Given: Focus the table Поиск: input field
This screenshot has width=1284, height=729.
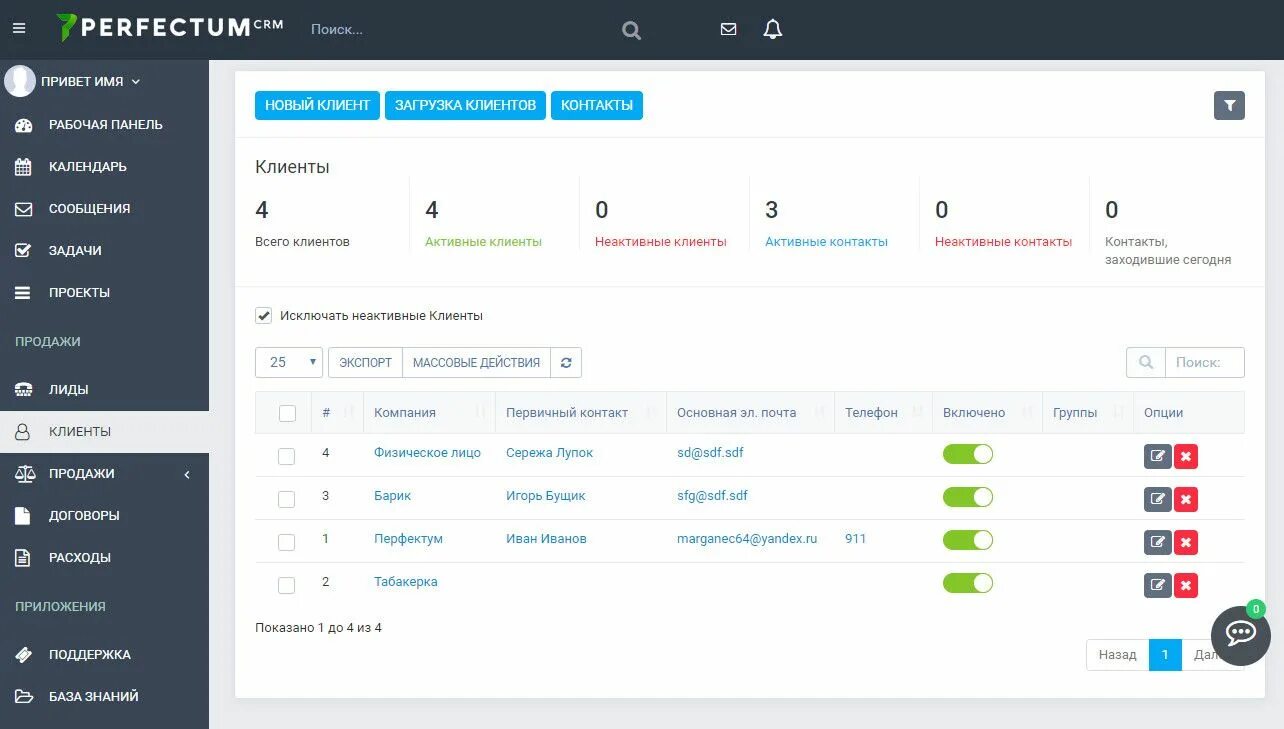Looking at the screenshot, I should [1205, 362].
